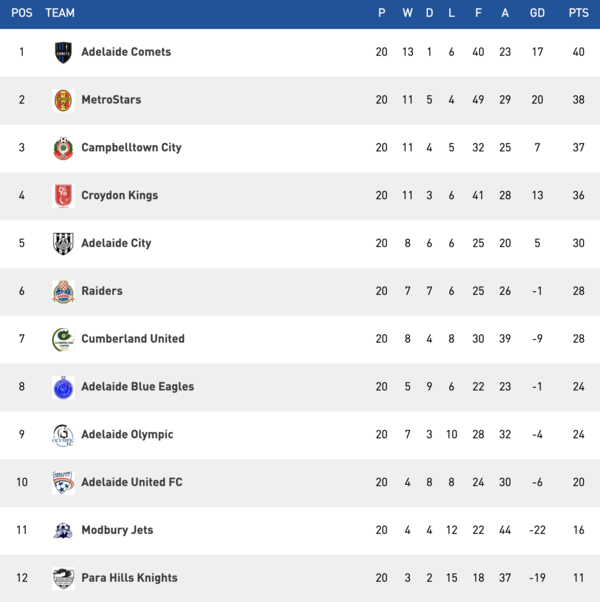600x602 pixels.
Task: Click the Adelaide Olympic club logo
Action: point(63,435)
